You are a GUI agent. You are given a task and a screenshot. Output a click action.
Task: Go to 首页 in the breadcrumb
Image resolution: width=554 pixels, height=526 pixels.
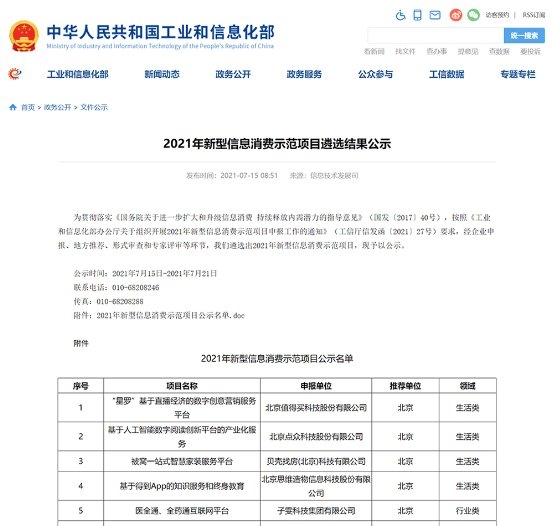[x=28, y=107]
